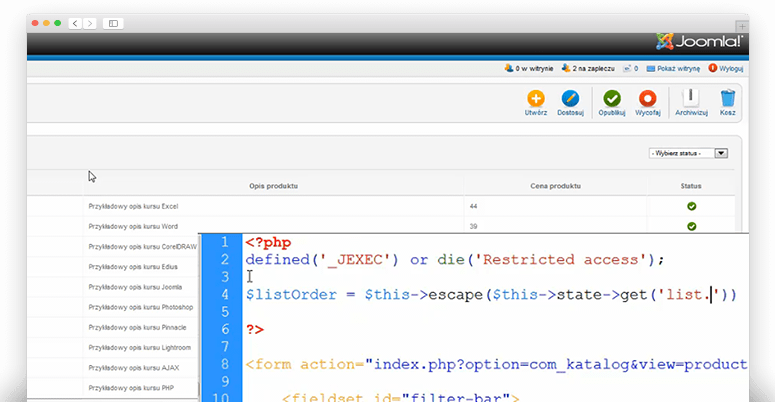The width and height of the screenshot is (775, 402).
Task: Click the 'Status' column header
Action: 691,186
